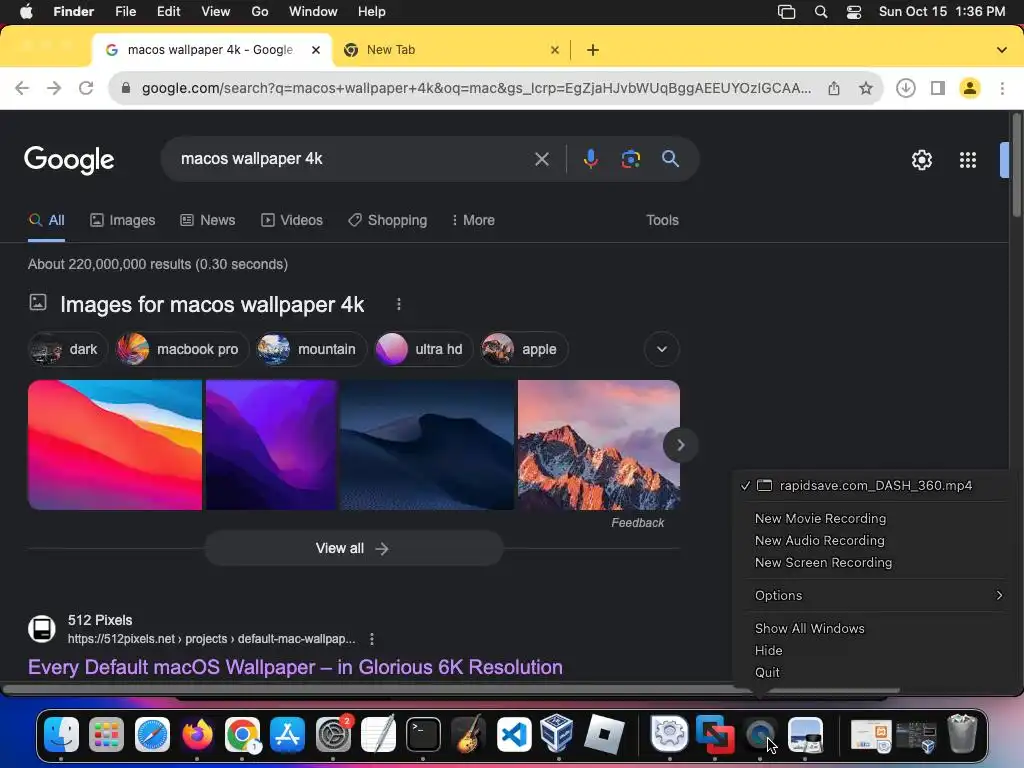Open Terminal from the Dock

423,733
